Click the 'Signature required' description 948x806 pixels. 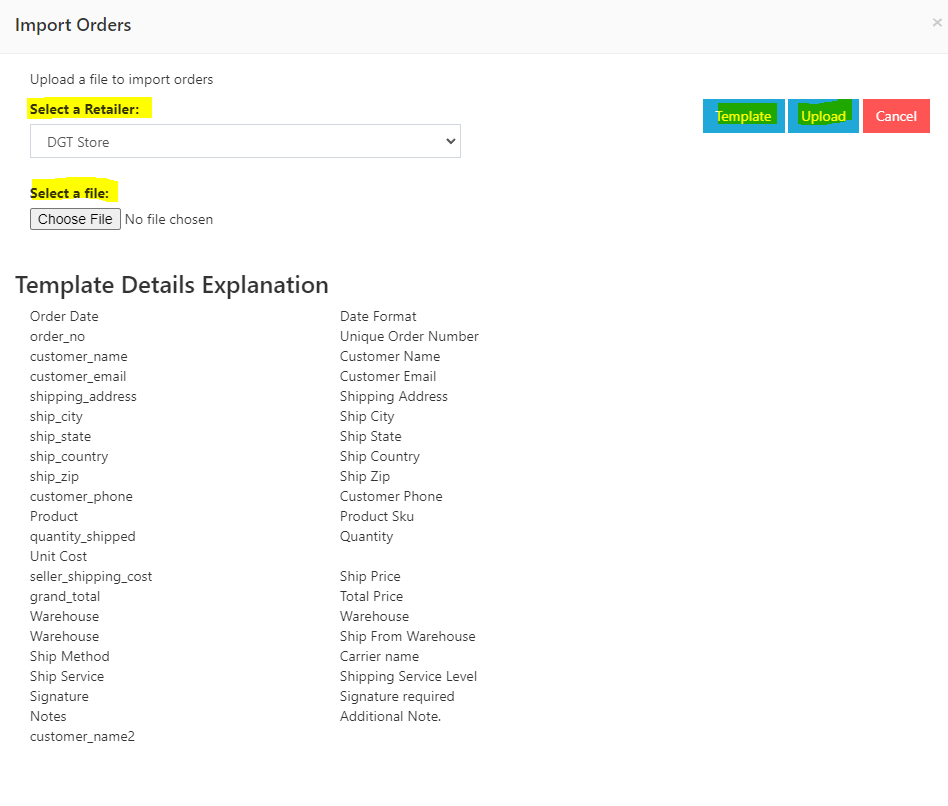(397, 696)
